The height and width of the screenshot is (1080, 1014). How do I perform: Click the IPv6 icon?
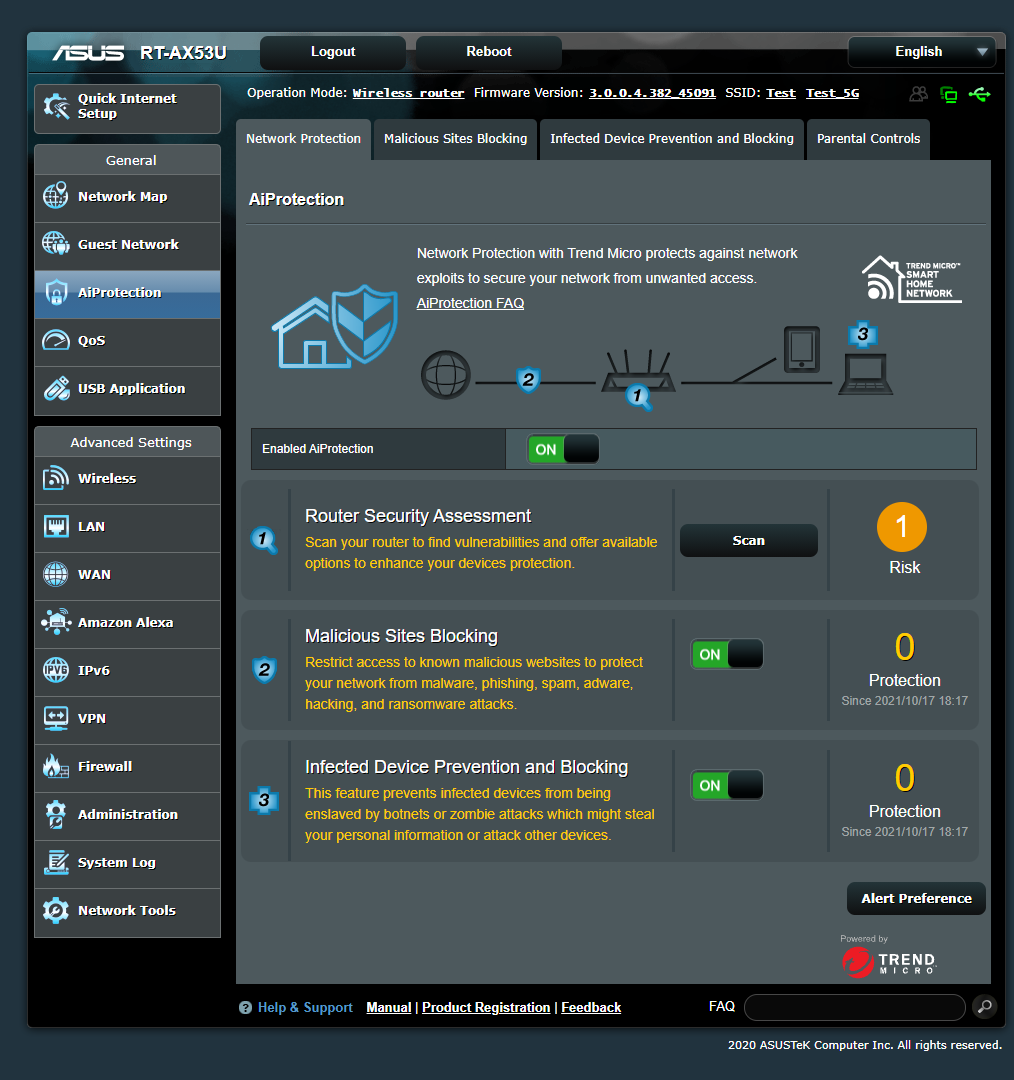pos(56,670)
